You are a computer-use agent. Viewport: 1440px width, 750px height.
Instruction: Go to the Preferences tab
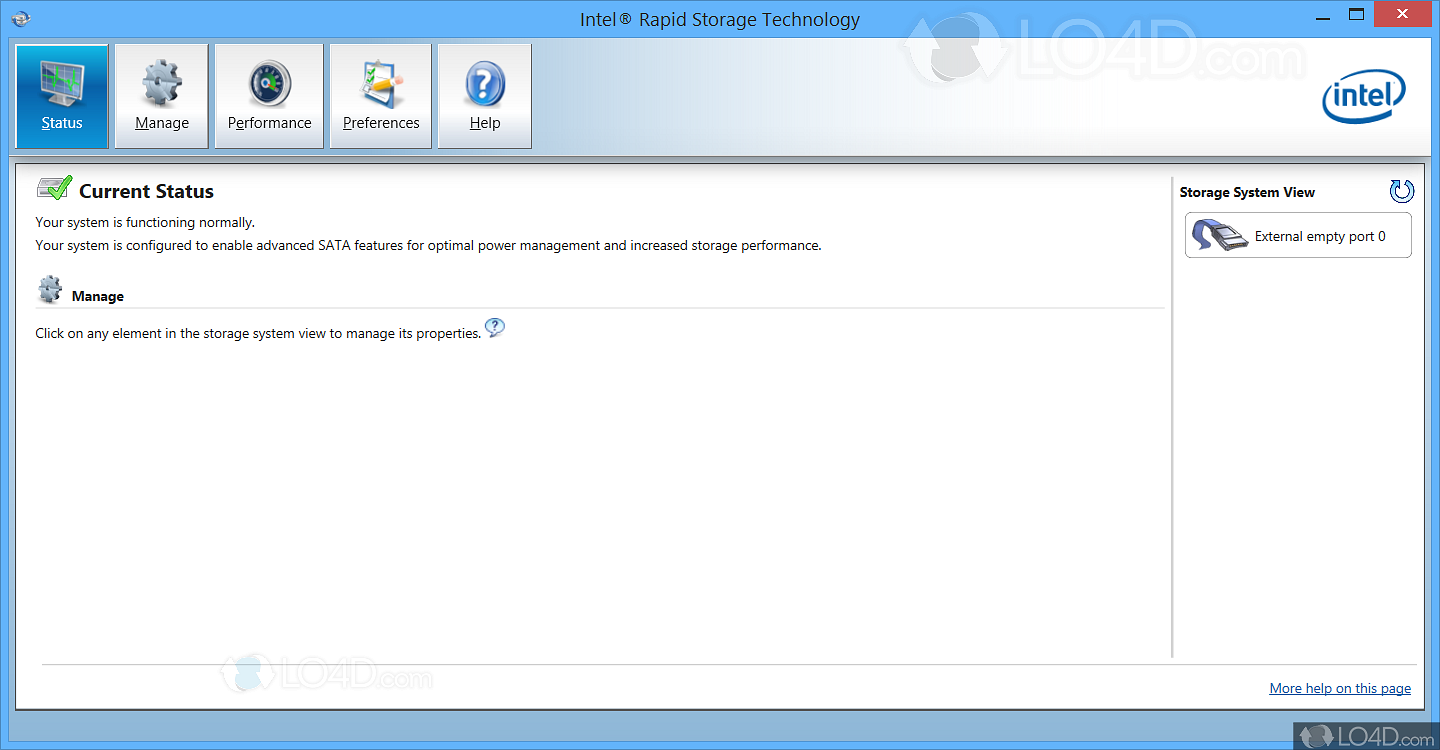click(x=381, y=96)
